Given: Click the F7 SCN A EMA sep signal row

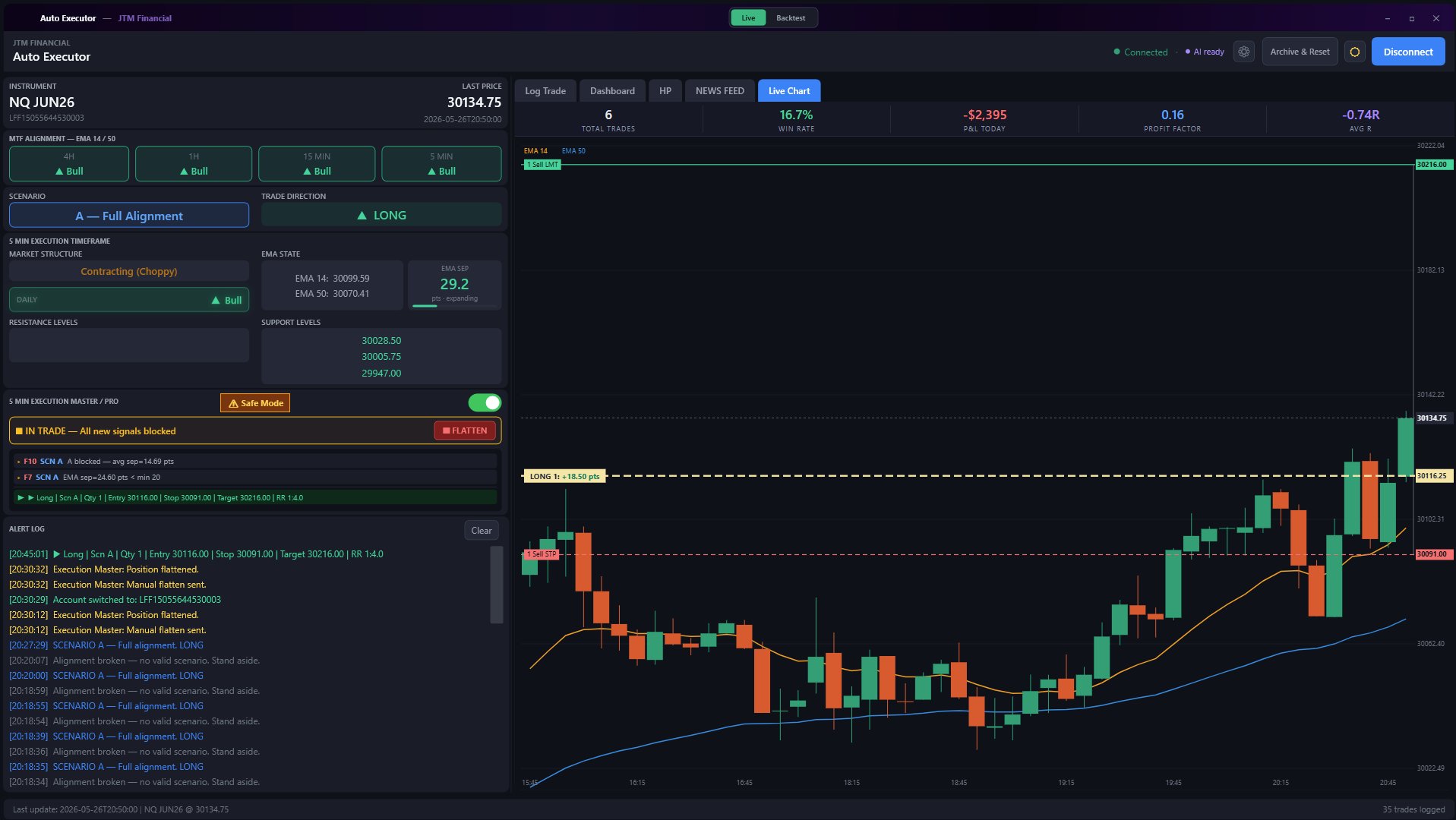Looking at the screenshot, I should coord(255,478).
